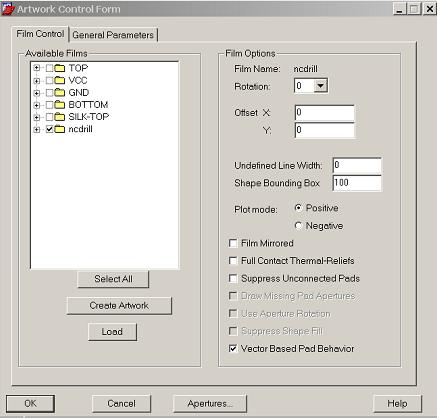Click the GND film folder icon

coord(60,92)
